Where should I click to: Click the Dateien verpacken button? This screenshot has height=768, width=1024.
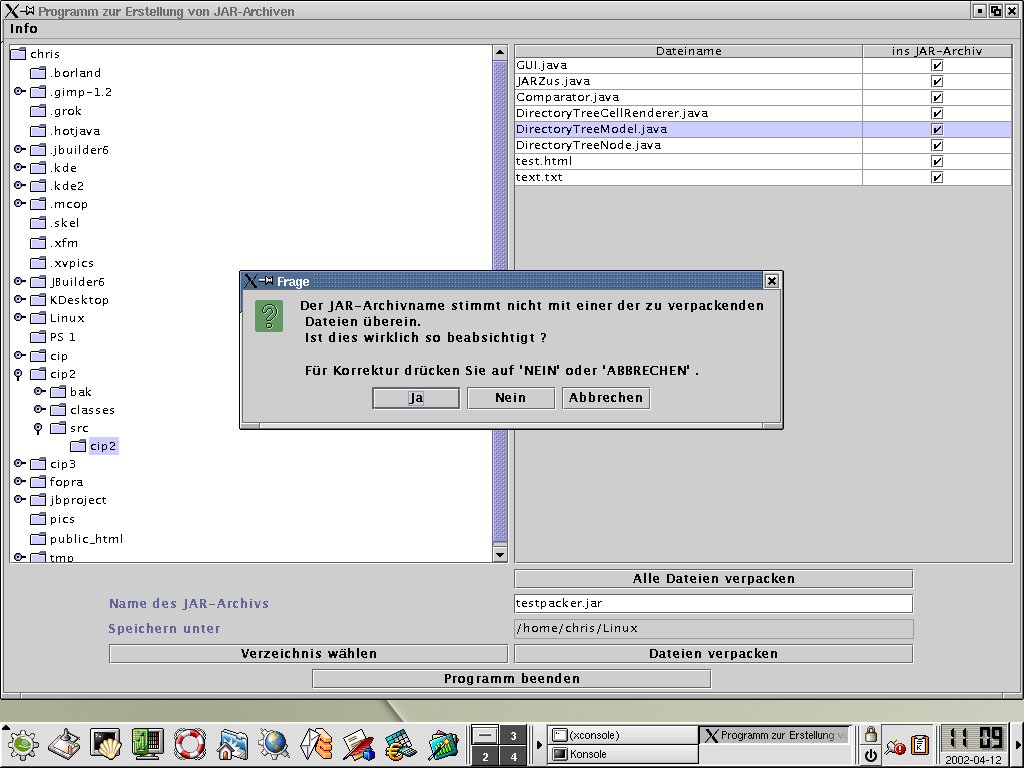click(x=714, y=654)
